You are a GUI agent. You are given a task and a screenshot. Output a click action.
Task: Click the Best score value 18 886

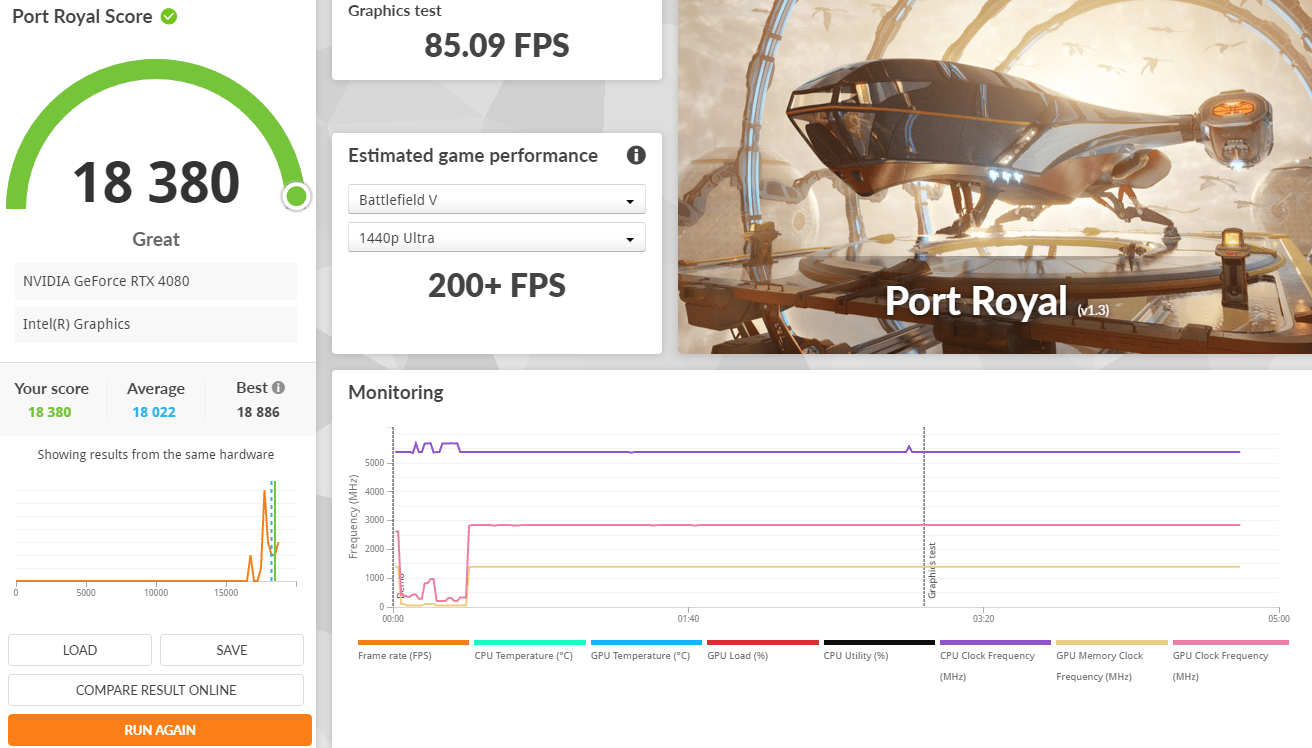258,412
